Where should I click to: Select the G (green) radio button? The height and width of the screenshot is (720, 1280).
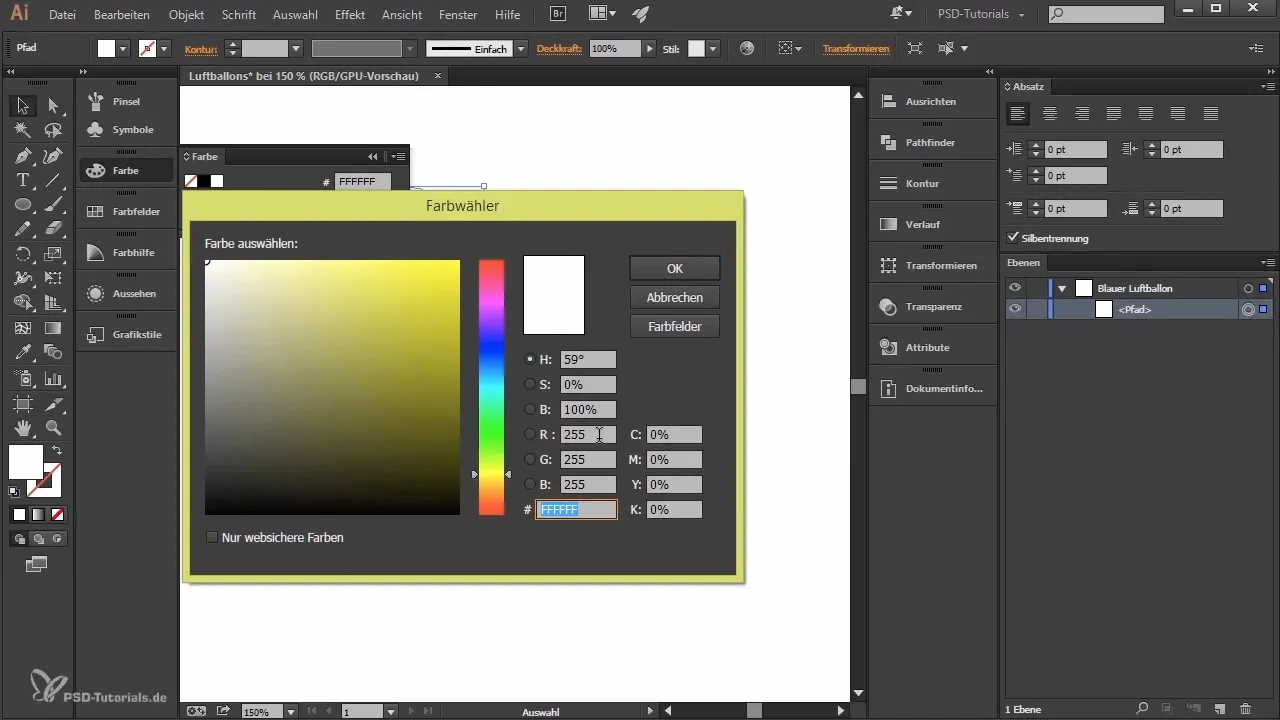(x=530, y=459)
